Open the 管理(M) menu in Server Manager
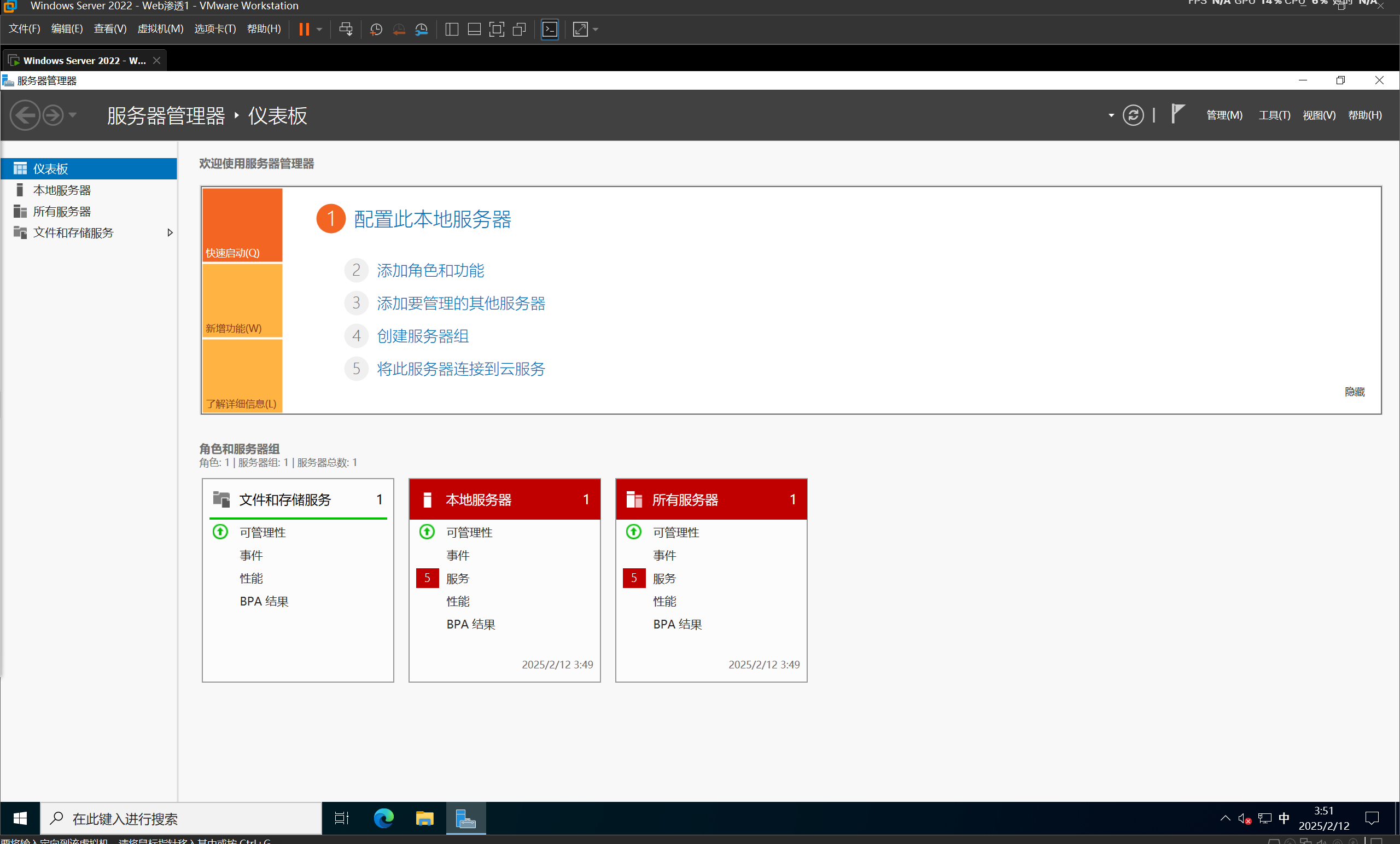This screenshot has width=1400, height=844. point(1224,115)
